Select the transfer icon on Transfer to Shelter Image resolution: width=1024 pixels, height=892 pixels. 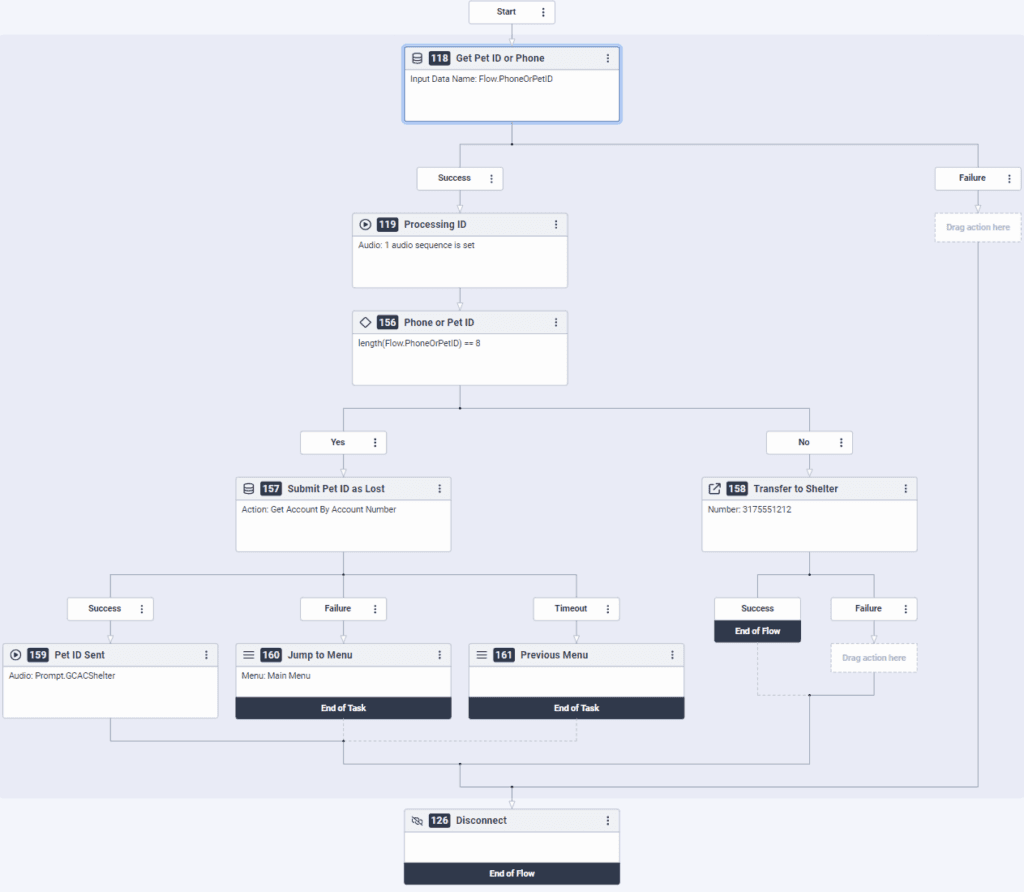(714, 488)
